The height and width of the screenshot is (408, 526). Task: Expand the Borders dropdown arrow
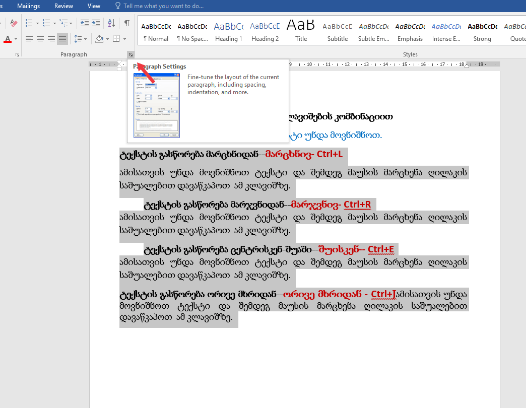click(124, 39)
